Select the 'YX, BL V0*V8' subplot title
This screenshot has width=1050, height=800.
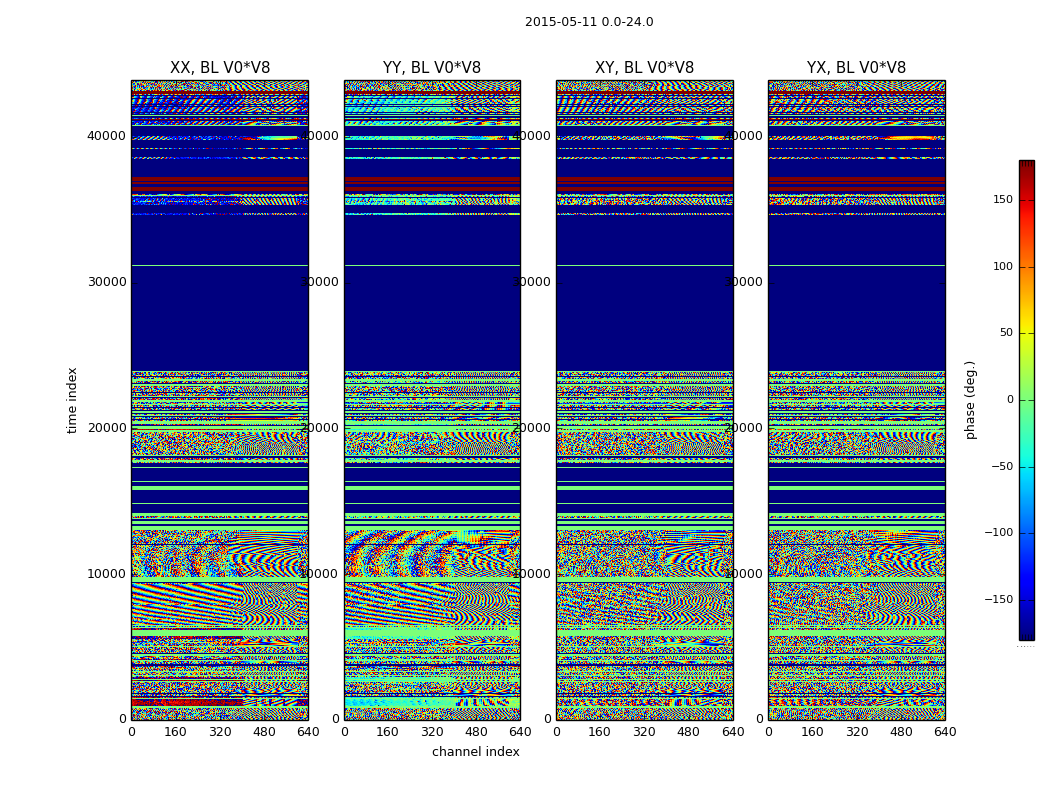[x=856, y=68]
